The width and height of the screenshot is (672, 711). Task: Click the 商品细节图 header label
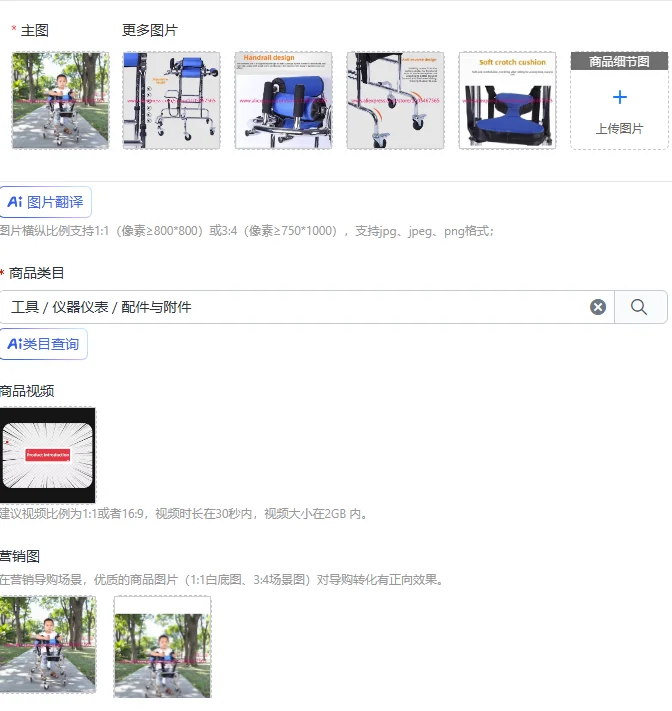(x=619, y=61)
